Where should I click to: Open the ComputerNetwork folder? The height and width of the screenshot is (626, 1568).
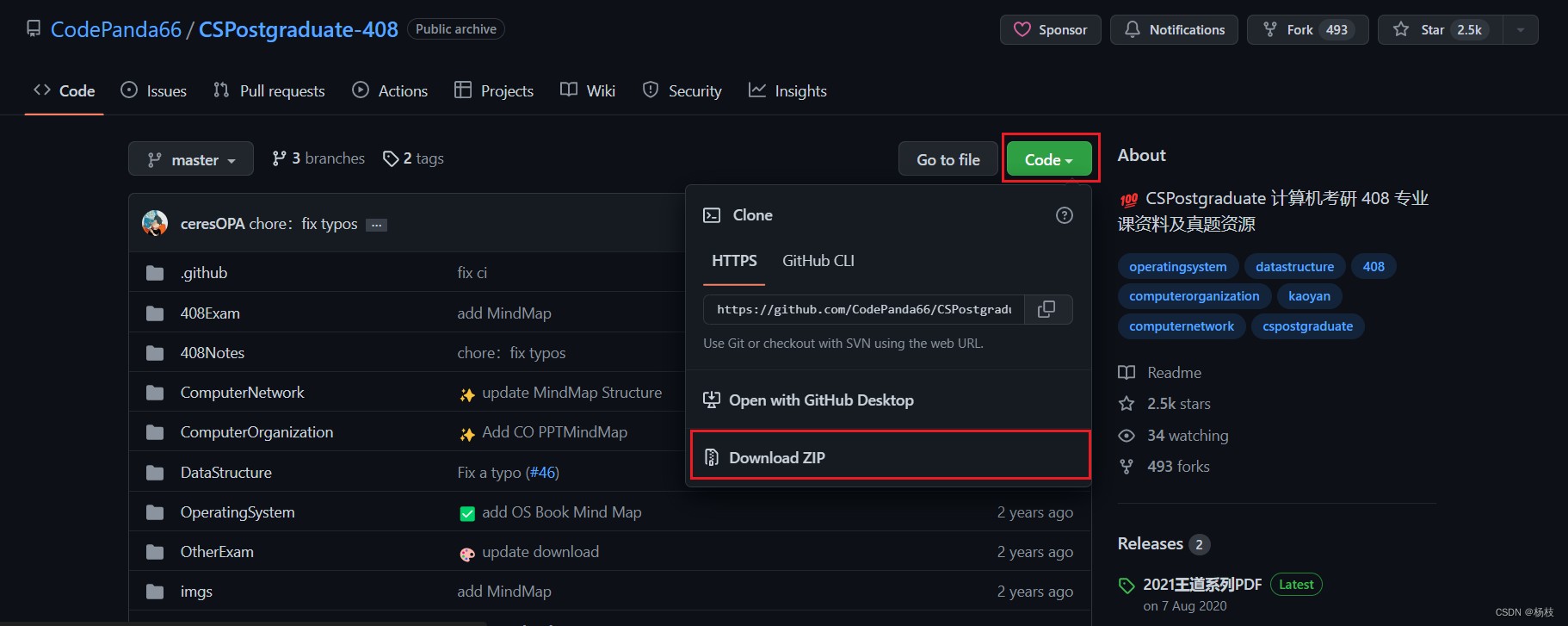pos(243,393)
